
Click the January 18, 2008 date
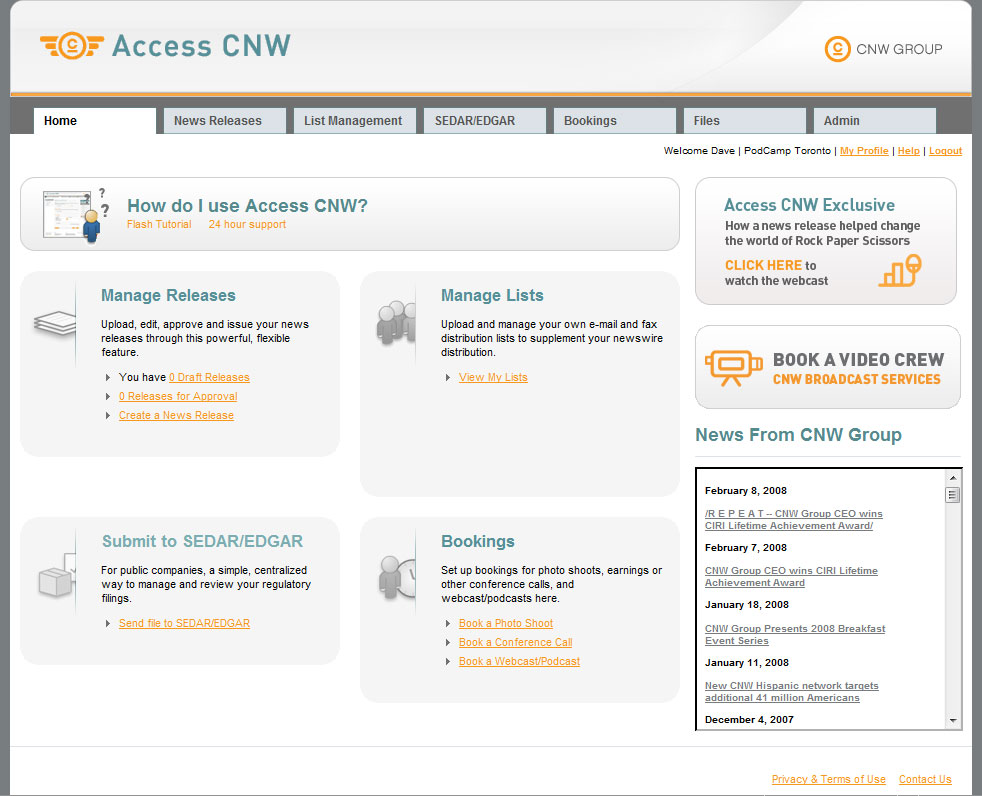[x=747, y=604]
